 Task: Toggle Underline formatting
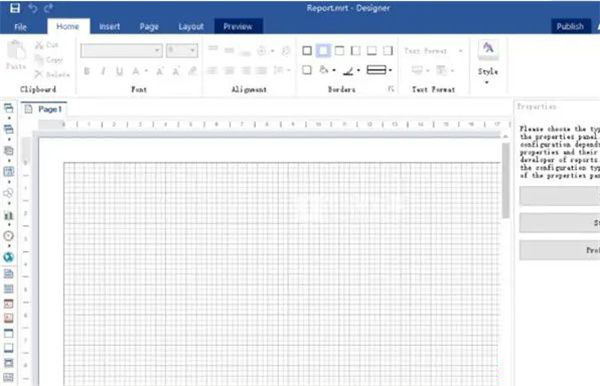[x=120, y=71]
